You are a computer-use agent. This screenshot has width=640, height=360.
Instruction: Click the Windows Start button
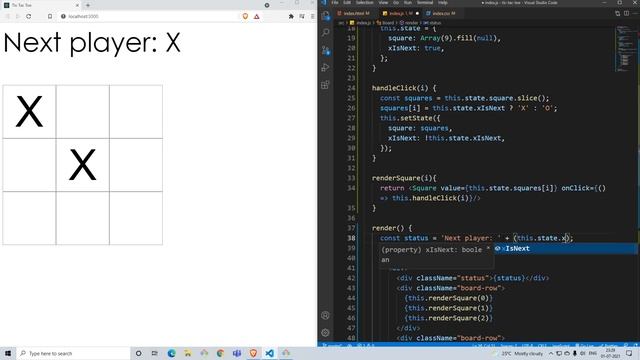point(8,353)
